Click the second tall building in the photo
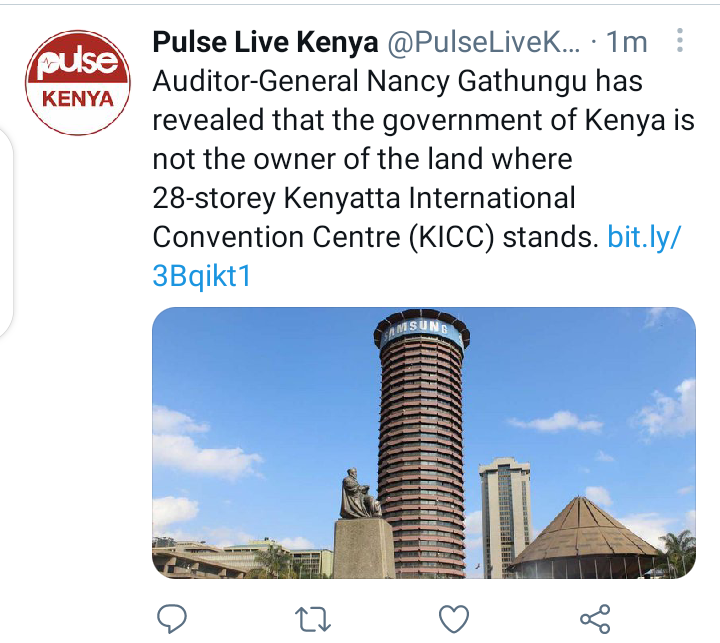Viewport: 720px width, 643px height. click(x=504, y=517)
